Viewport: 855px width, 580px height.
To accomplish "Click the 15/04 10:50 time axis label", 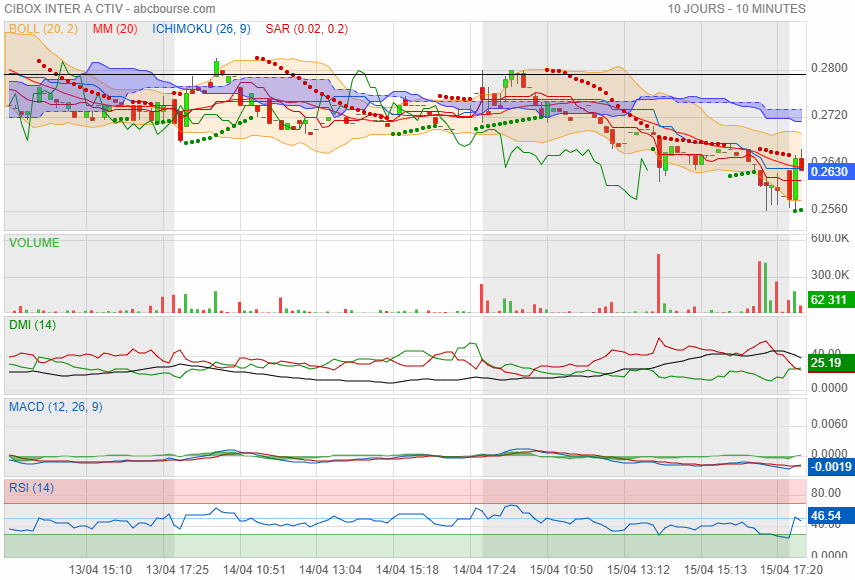I will pos(561,570).
